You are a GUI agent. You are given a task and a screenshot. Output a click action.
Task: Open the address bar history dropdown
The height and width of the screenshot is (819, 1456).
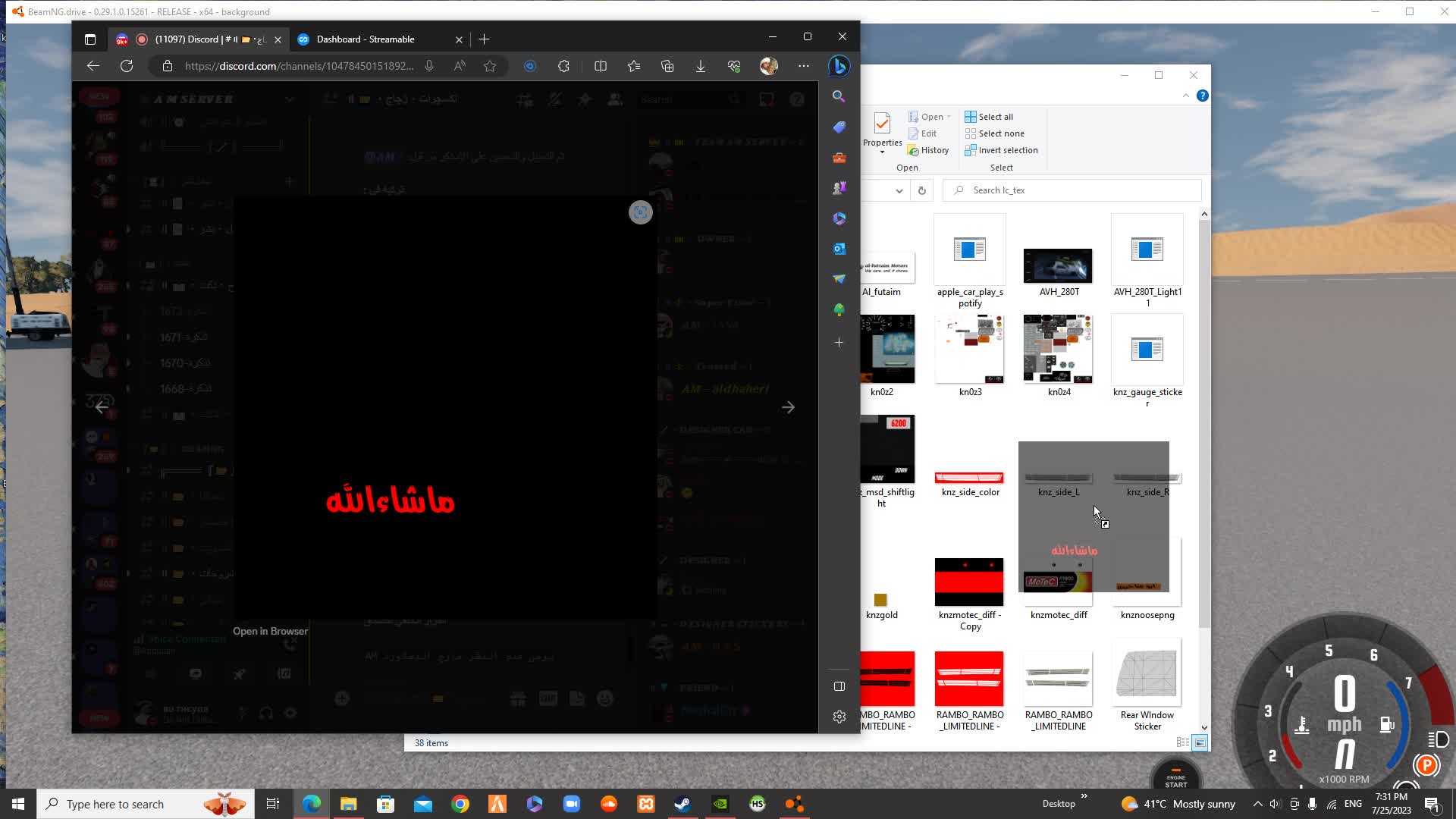[x=899, y=190]
